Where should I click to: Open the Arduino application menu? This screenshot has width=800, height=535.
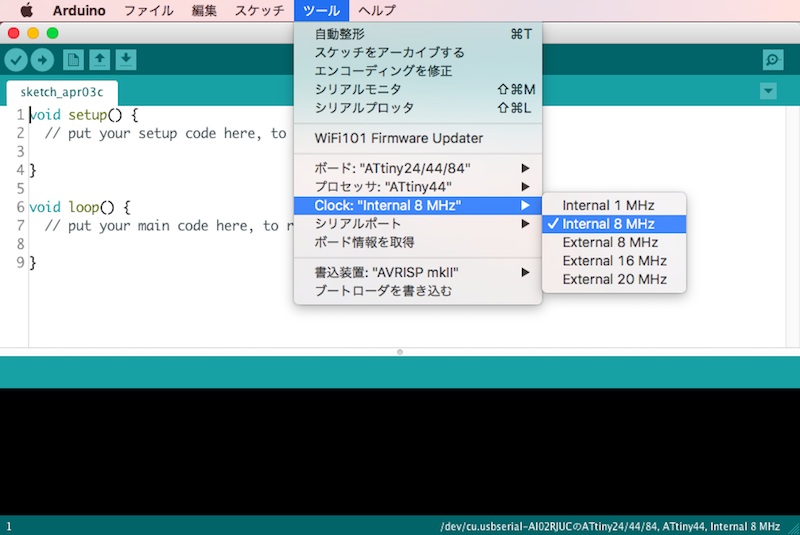pyautogui.click(x=79, y=10)
